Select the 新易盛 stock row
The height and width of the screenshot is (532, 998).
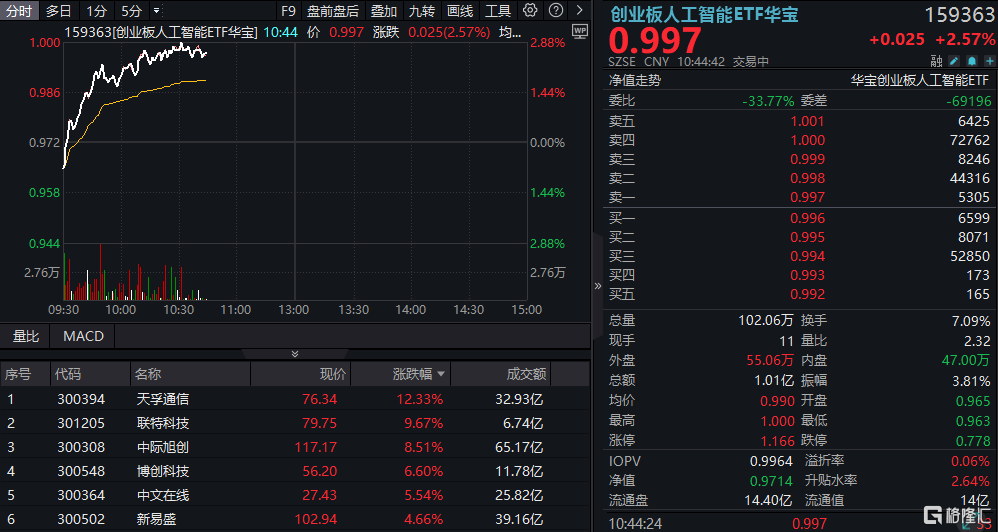click(295, 519)
